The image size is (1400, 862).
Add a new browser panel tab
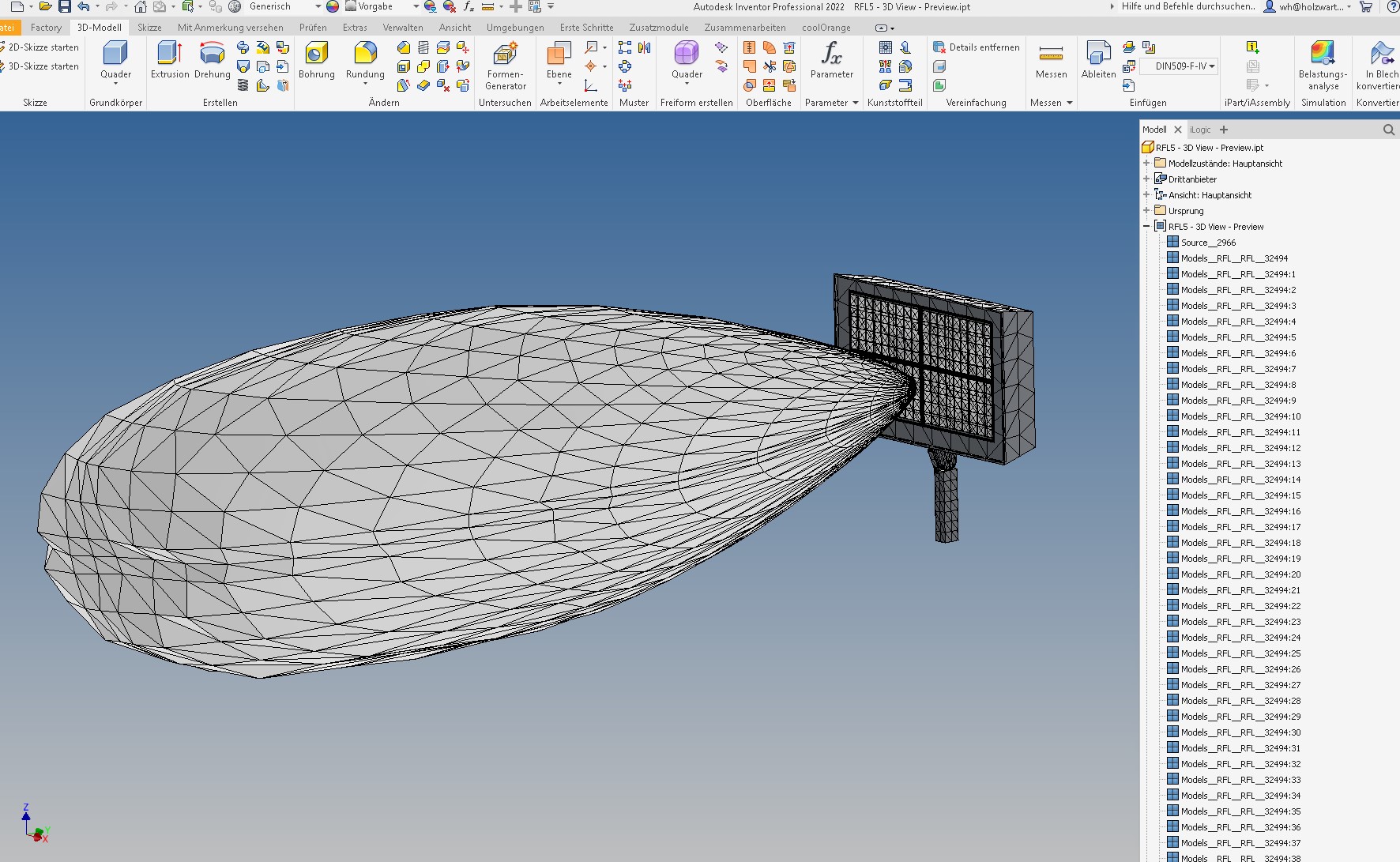click(1224, 130)
